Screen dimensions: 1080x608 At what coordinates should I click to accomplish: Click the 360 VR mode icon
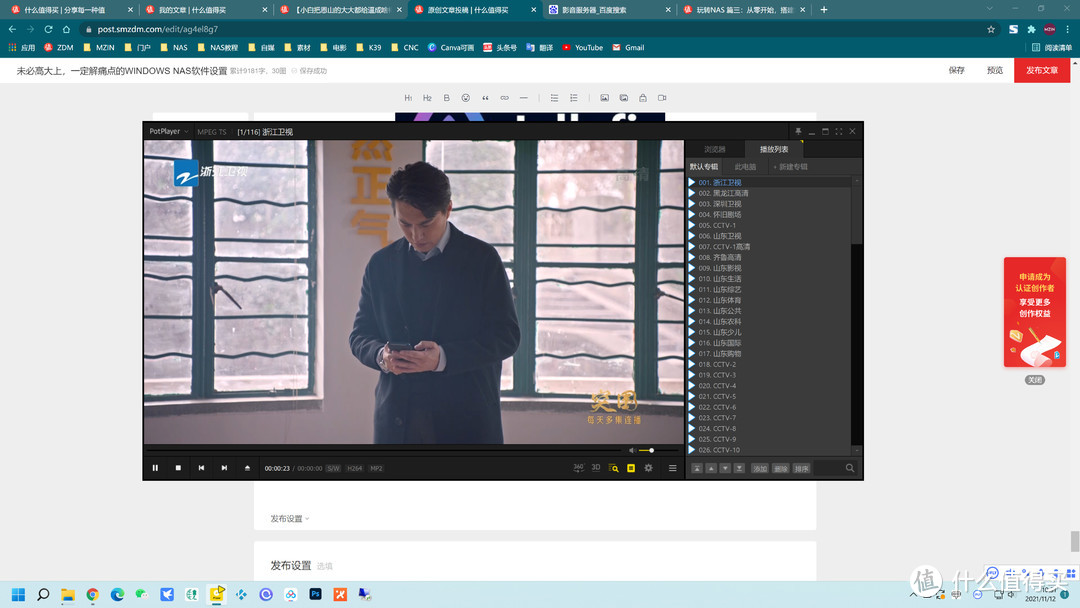pyautogui.click(x=578, y=468)
